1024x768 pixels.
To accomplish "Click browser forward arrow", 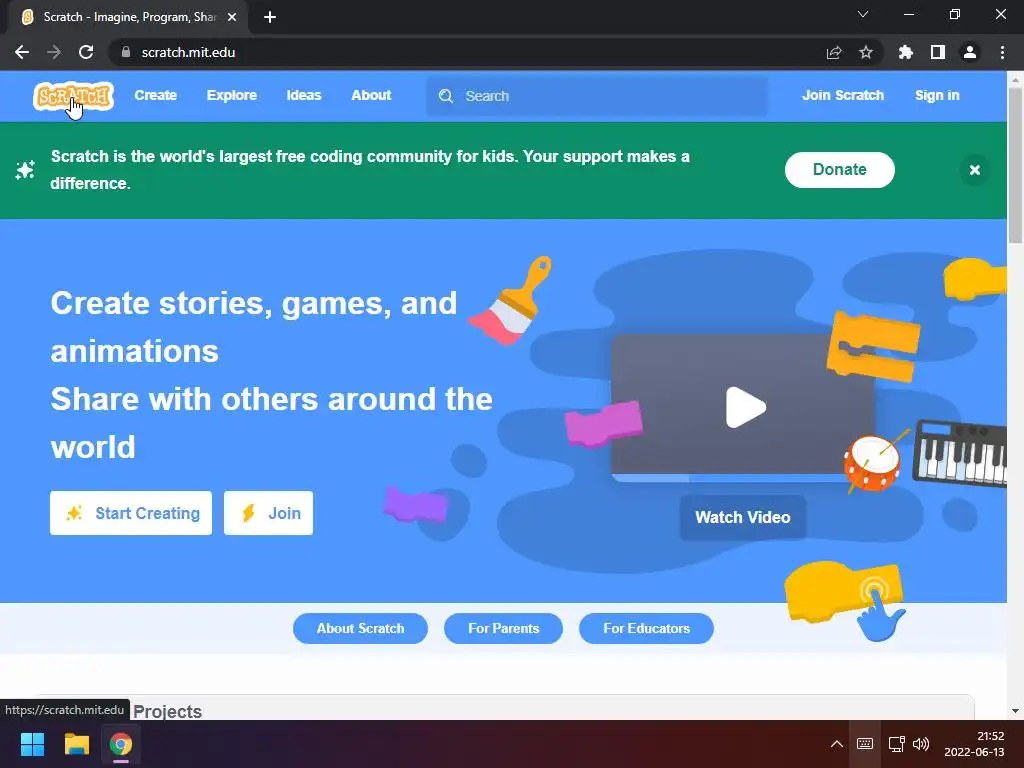I will pos(54,52).
